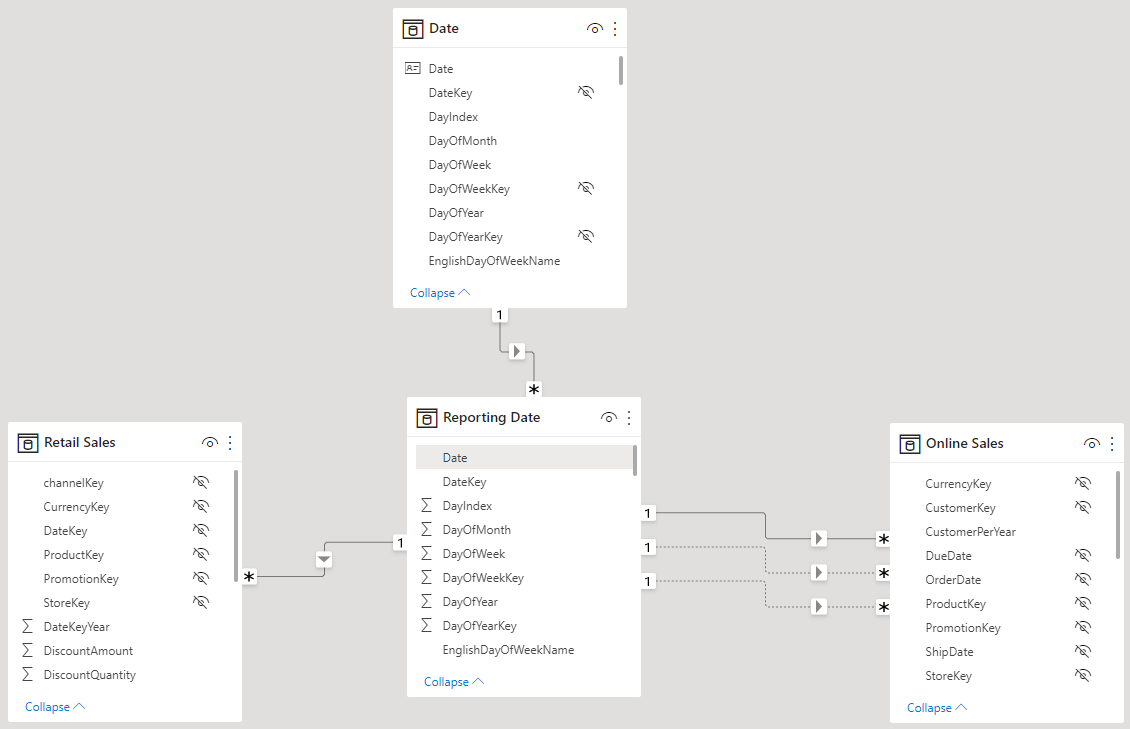The image size is (1130, 729).
Task: Click the sigma icon beside DayOfWeek in Reporting Date
Action: (427, 553)
